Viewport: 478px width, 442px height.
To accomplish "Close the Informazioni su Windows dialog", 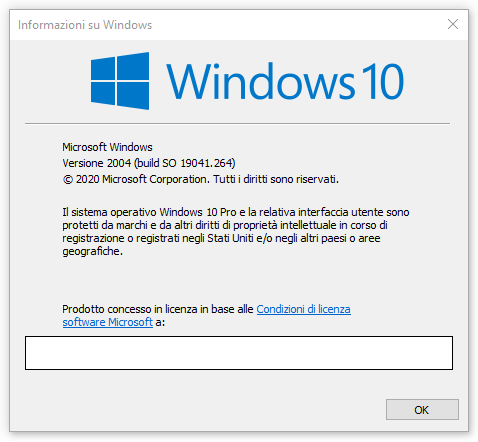I will pos(453,24).
